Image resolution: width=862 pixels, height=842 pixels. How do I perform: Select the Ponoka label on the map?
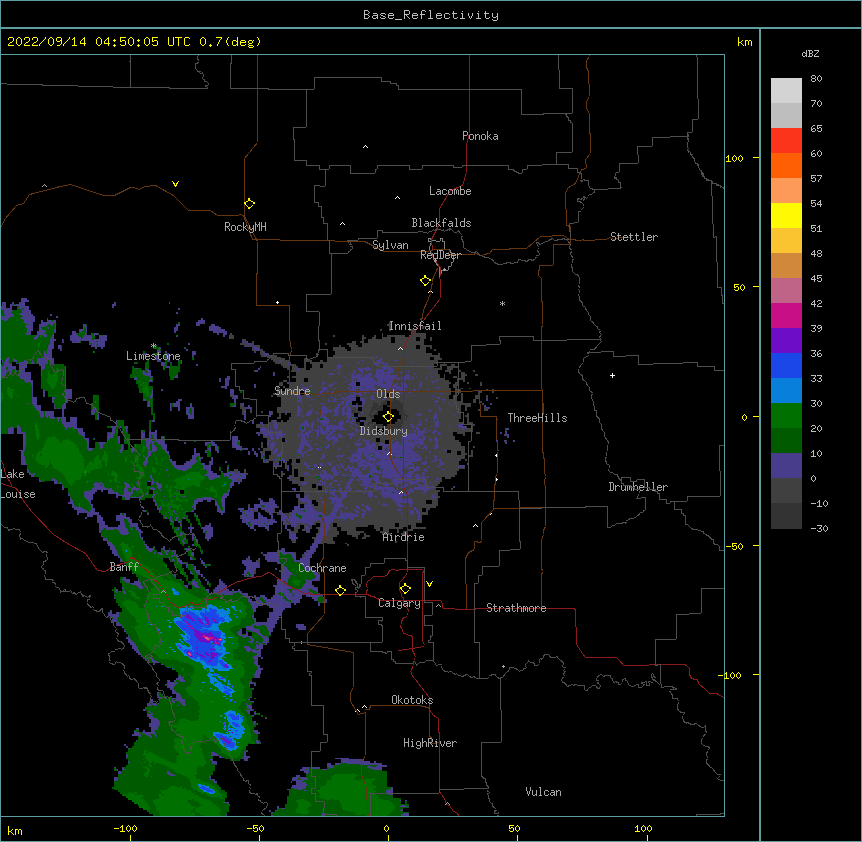[x=480, y=136]
